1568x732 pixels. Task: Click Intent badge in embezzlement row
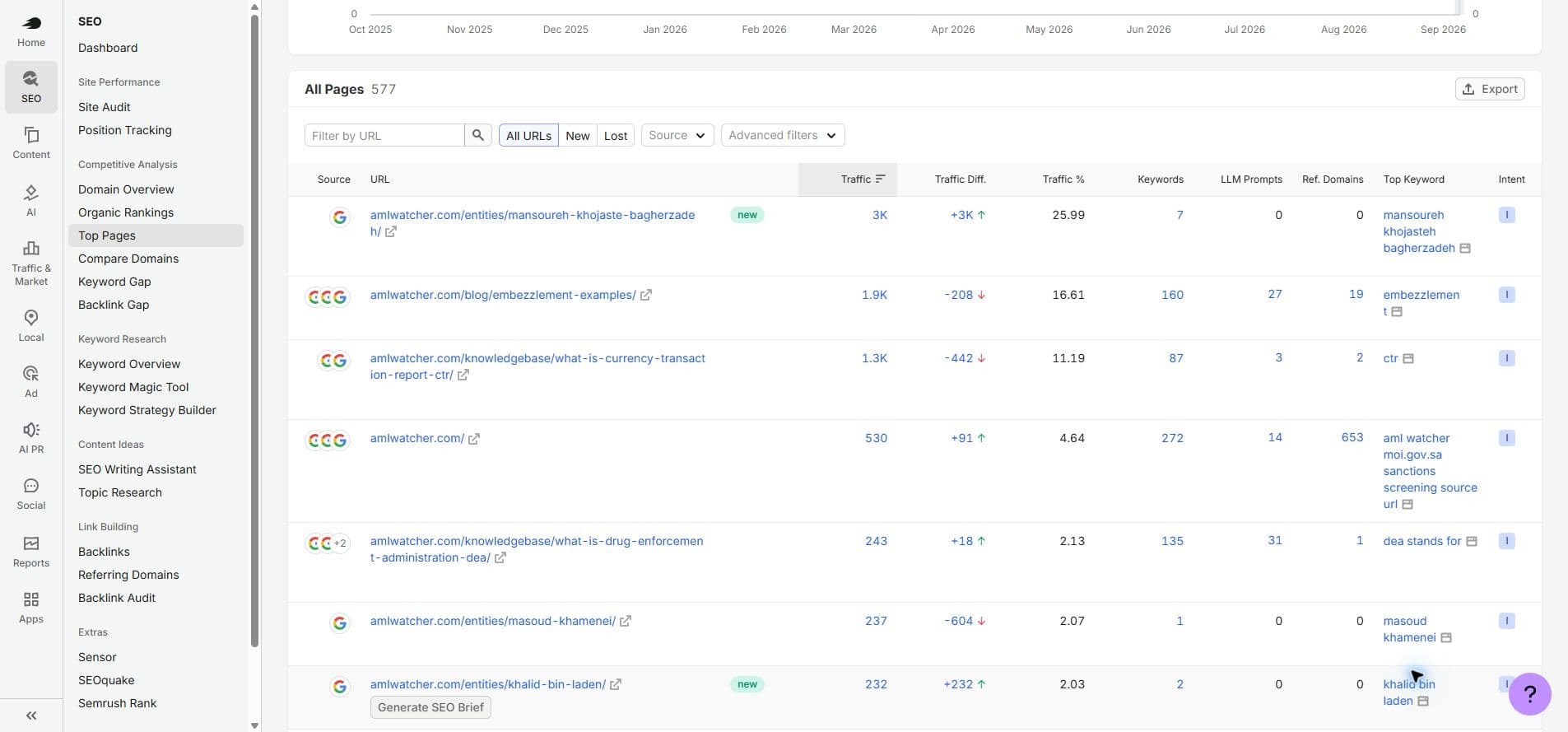(x=1507, y=295)
